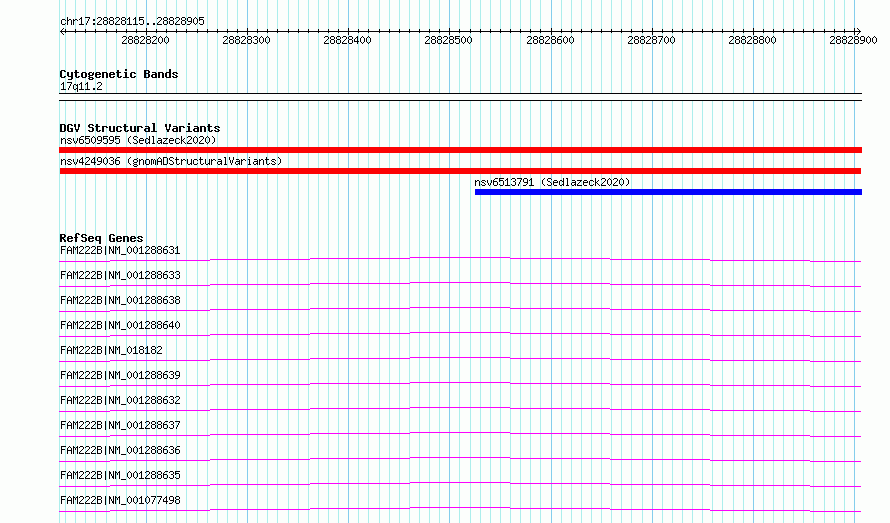Open transcript FAM222B|NM_001288631
This screenshot has width=890, height=523.
pyautogui.click(x=120, y=250)
